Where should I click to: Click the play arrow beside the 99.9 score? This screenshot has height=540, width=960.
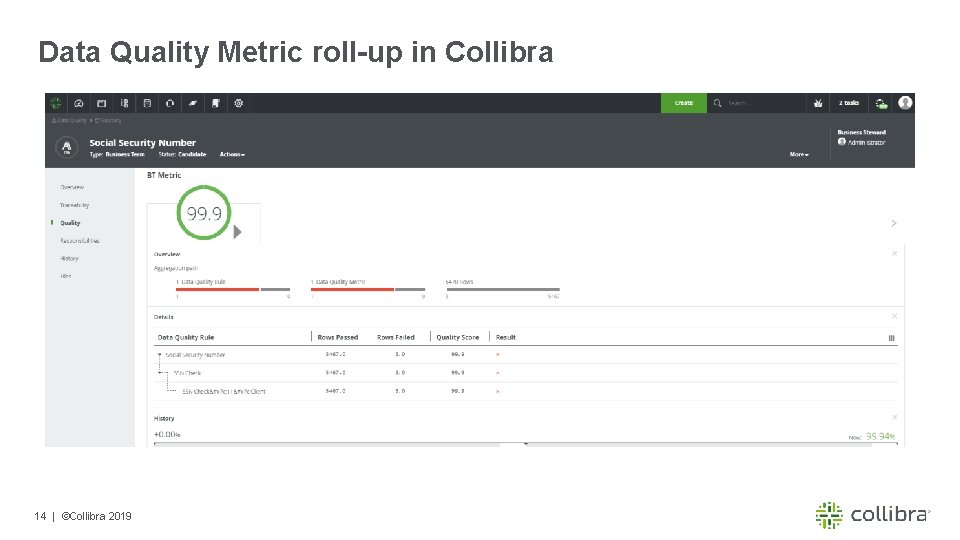238,232
